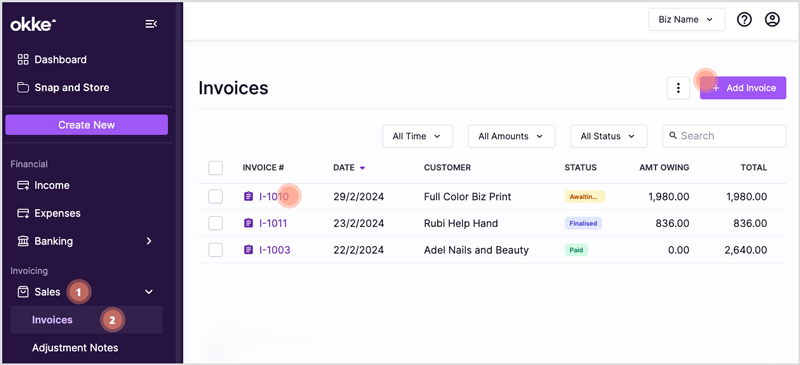Image resolution: width=800 pixels, height=365 pixels.
Task: Open the help question mark icon
Action: (744, 20)
